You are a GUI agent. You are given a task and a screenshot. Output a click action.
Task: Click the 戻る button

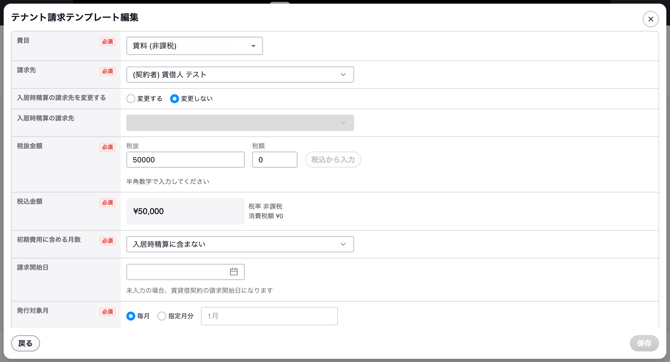[x=25, y=343]
